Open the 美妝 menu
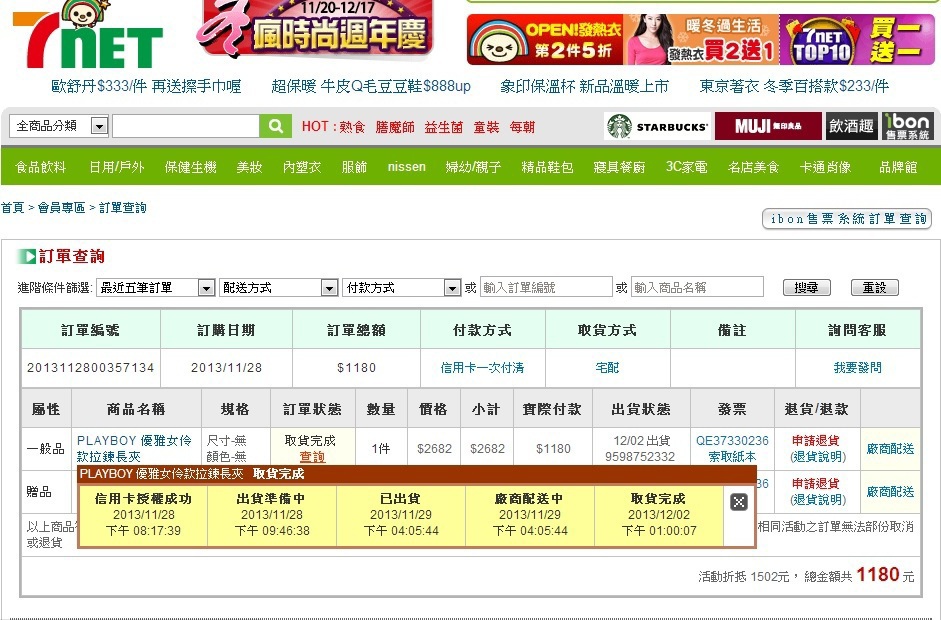941x620 pixels. (249, 167)
